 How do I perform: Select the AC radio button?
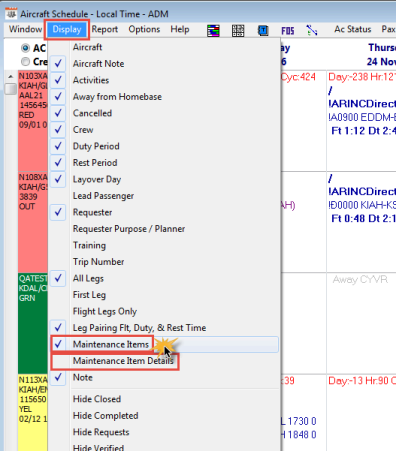[x=25, y=48]
